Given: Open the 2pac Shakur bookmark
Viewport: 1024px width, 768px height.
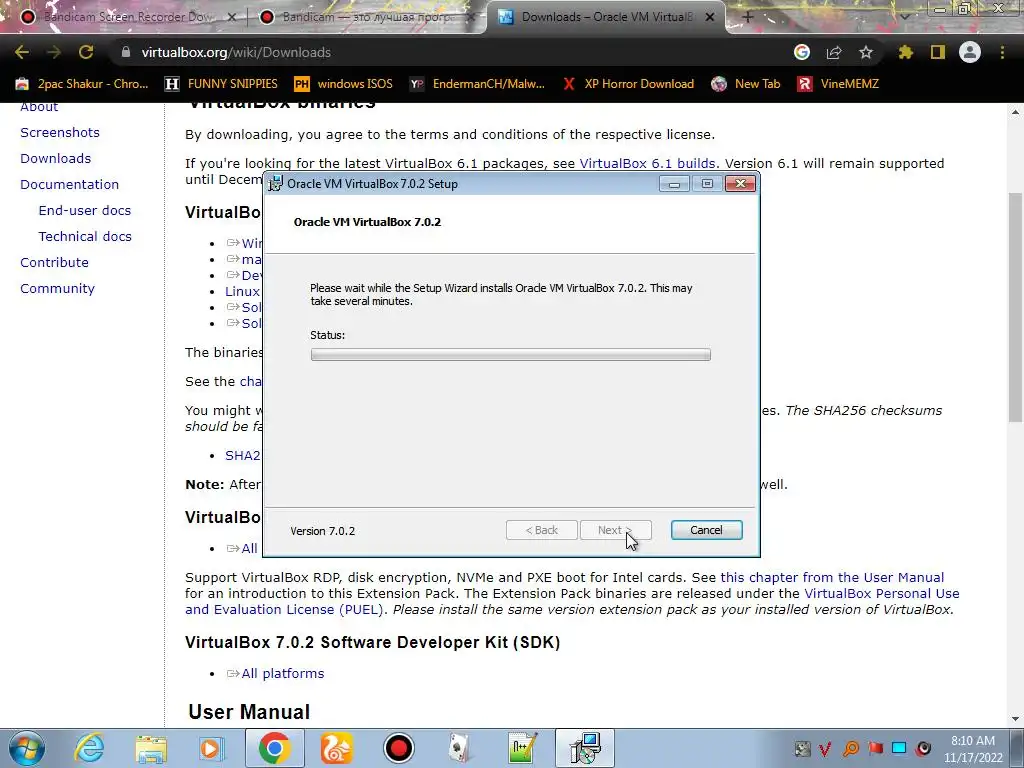Looking at the screenshot, I should (x=83, y=84).
